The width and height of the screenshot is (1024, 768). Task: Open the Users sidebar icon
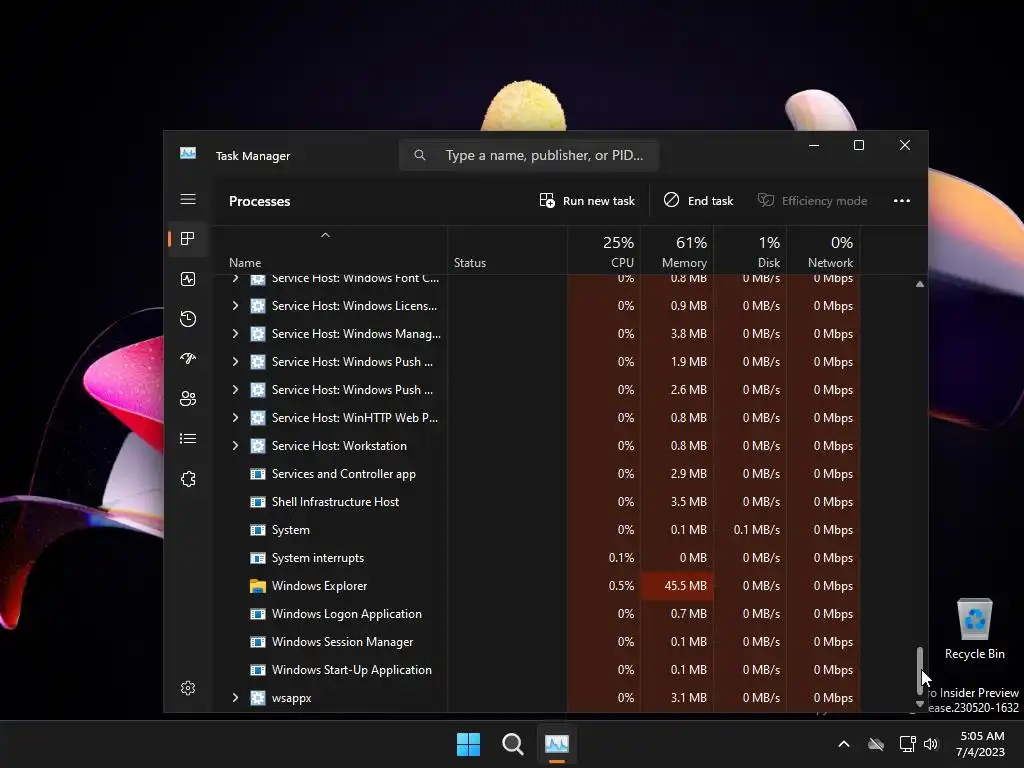[188, 398]
